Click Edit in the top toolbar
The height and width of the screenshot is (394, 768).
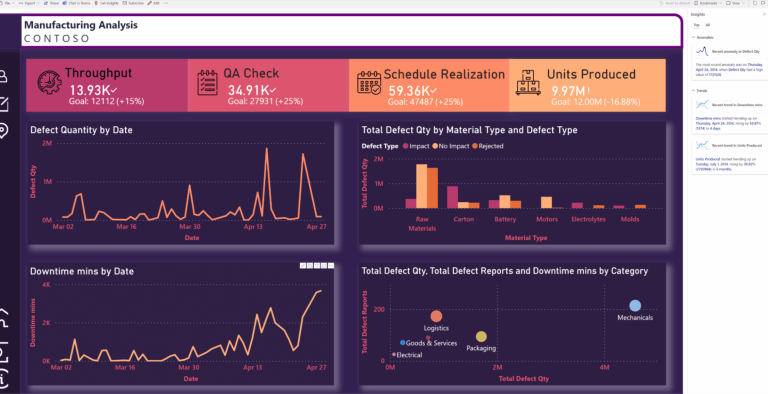pyautogui.click(x=154, y=3)
